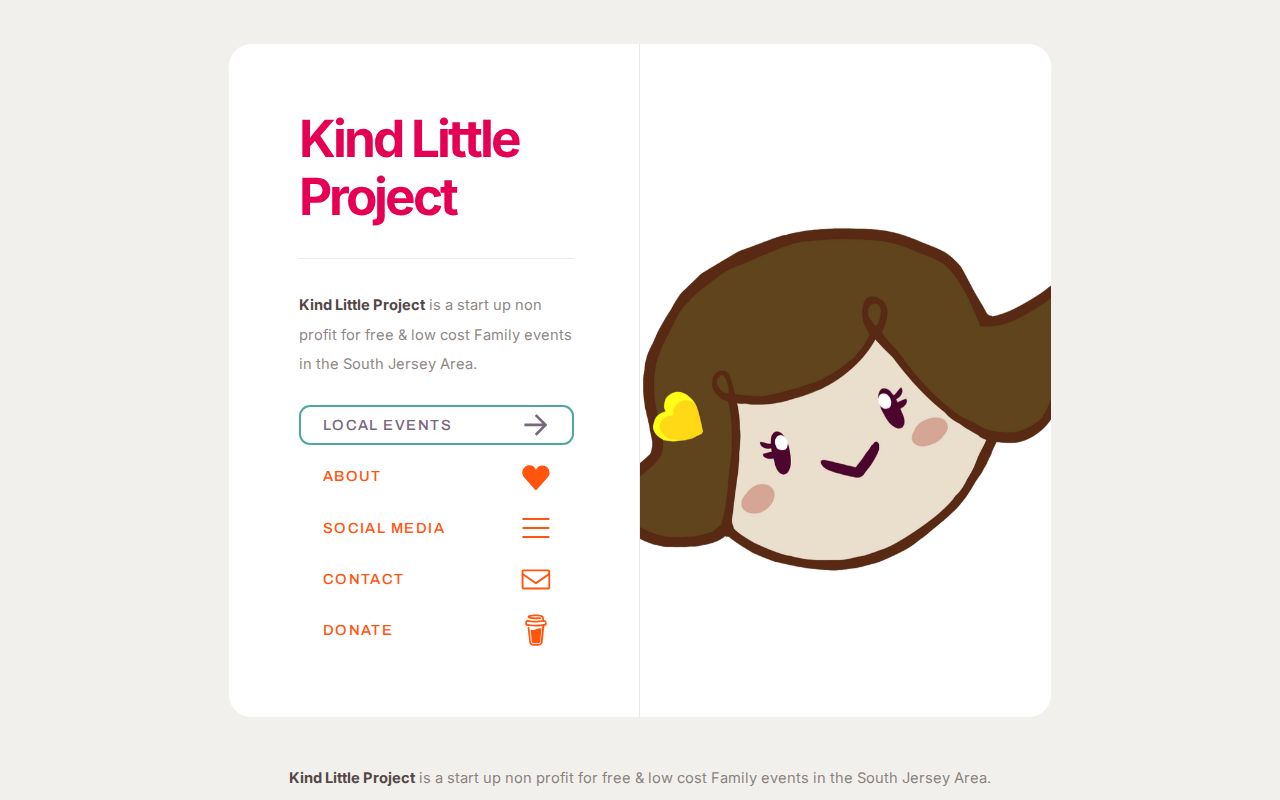Click the envelope icon beside Contact

[536, 579]
